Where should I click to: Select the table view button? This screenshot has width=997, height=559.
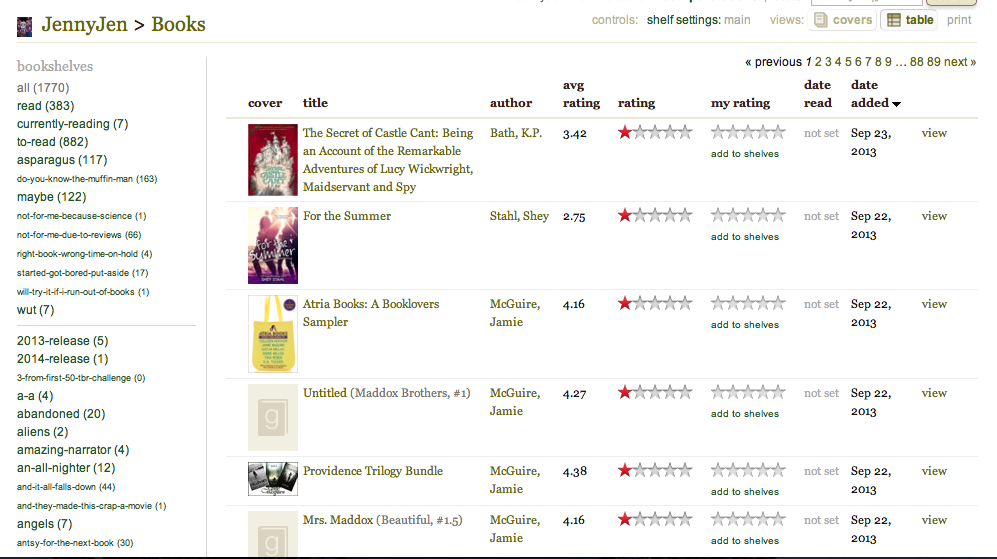[909, 20]
